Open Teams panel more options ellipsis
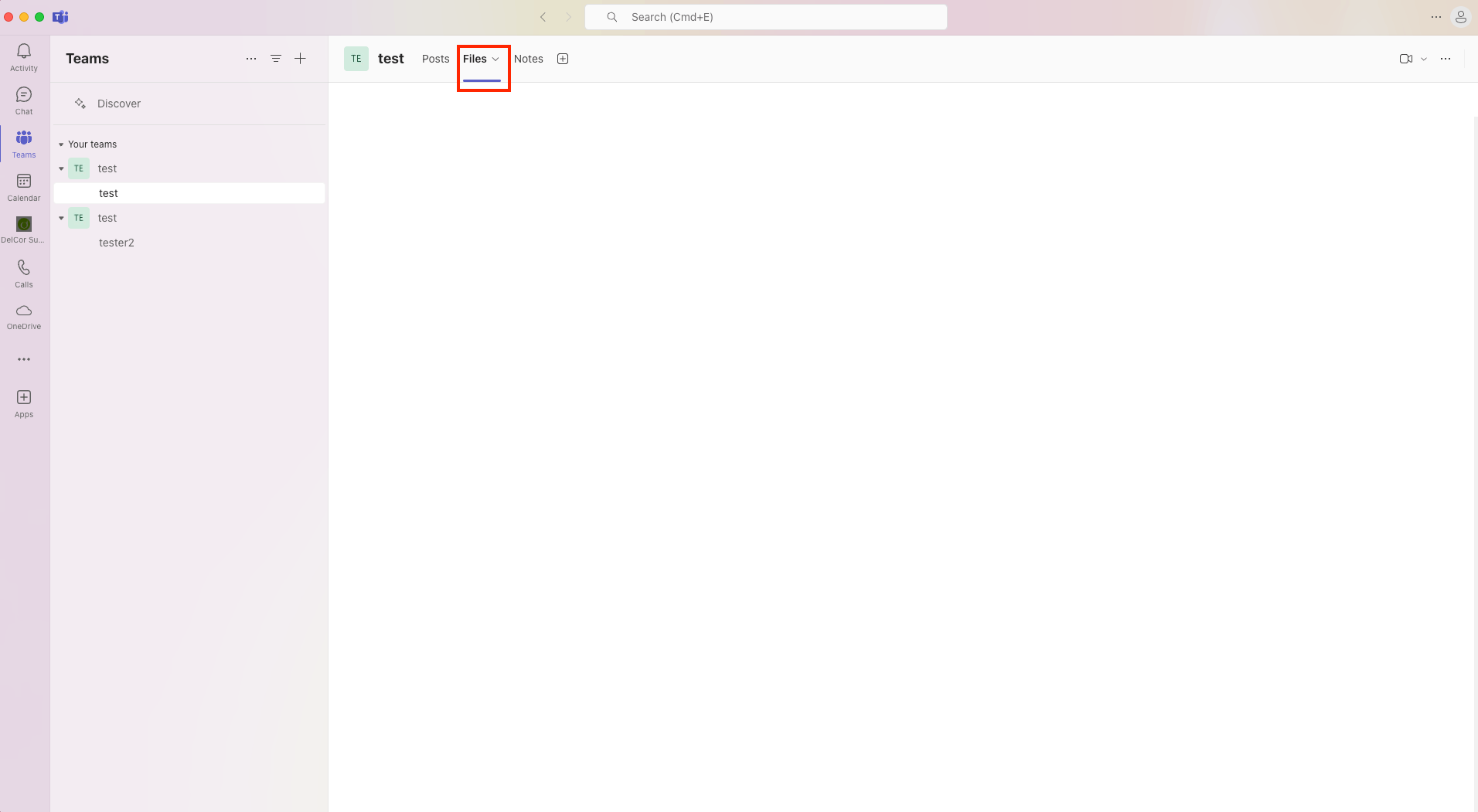The height and width of the screenshot is (812, 1478). click(x=251, y=59)
